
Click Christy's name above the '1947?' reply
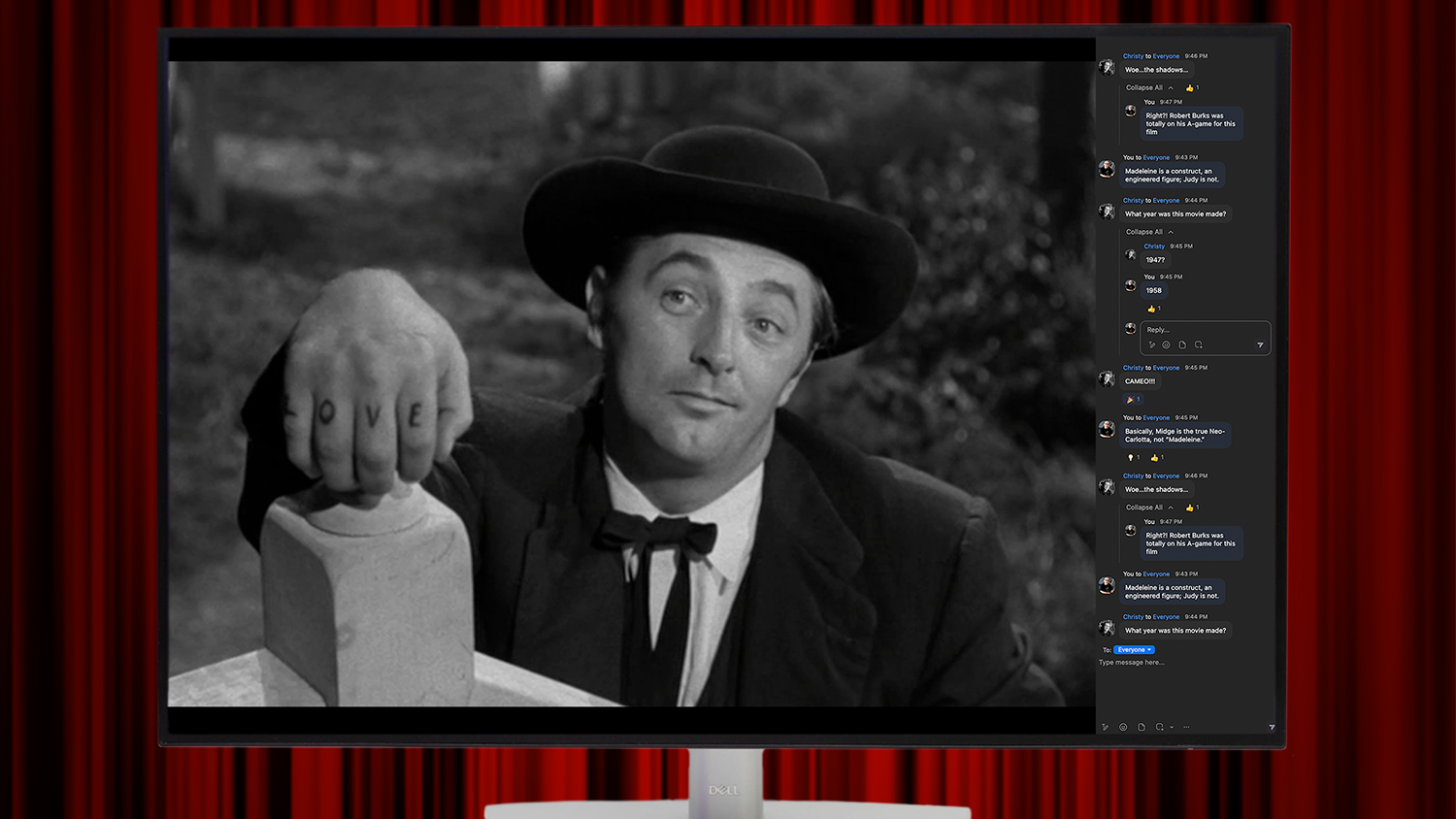1154,246
